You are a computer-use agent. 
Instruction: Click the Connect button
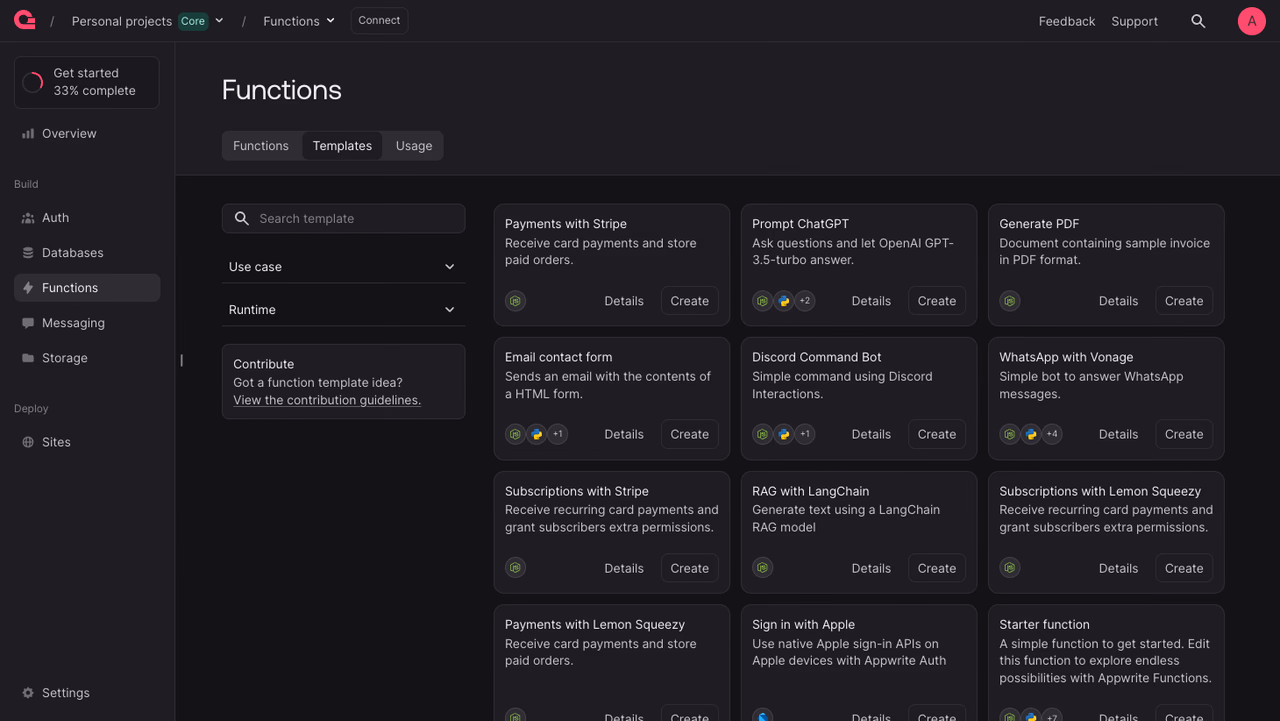tap(379, 20)
